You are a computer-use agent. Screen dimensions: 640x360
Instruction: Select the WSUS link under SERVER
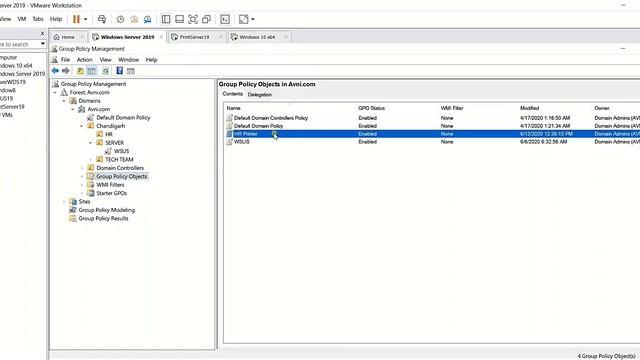coord(121,151)
